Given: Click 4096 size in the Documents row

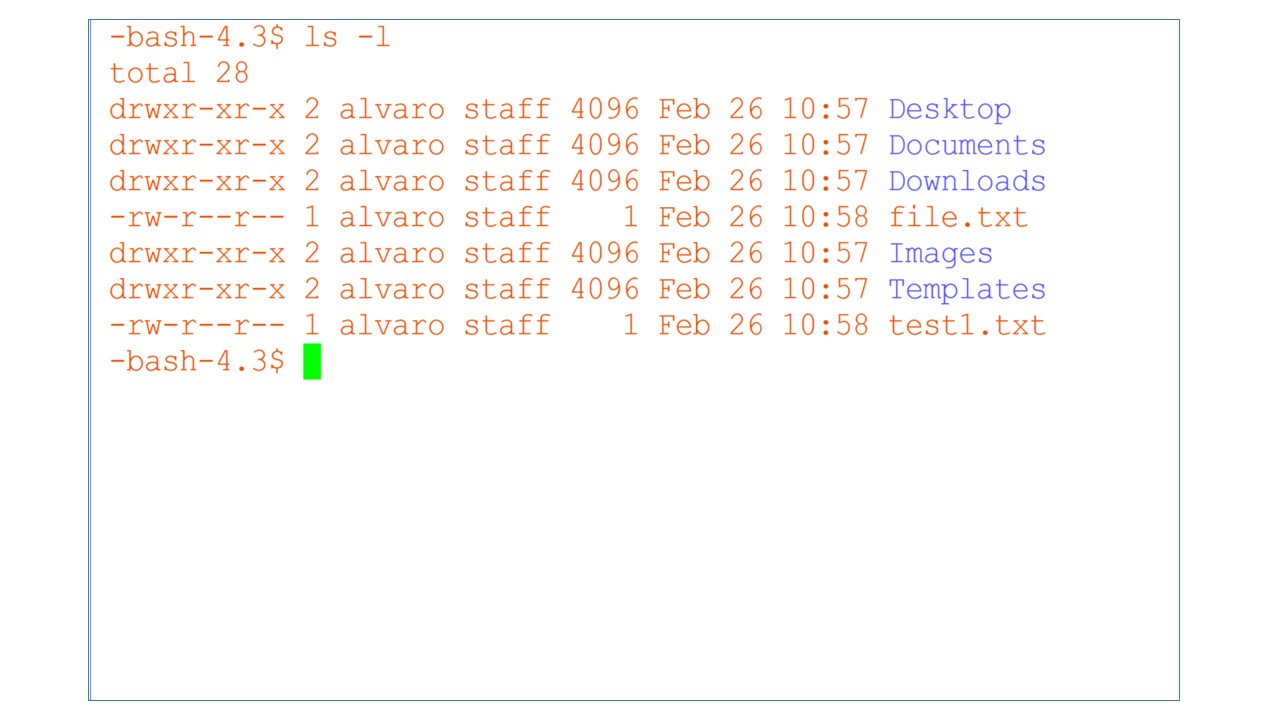Looking at the screenshot, I should click(605, 145).
